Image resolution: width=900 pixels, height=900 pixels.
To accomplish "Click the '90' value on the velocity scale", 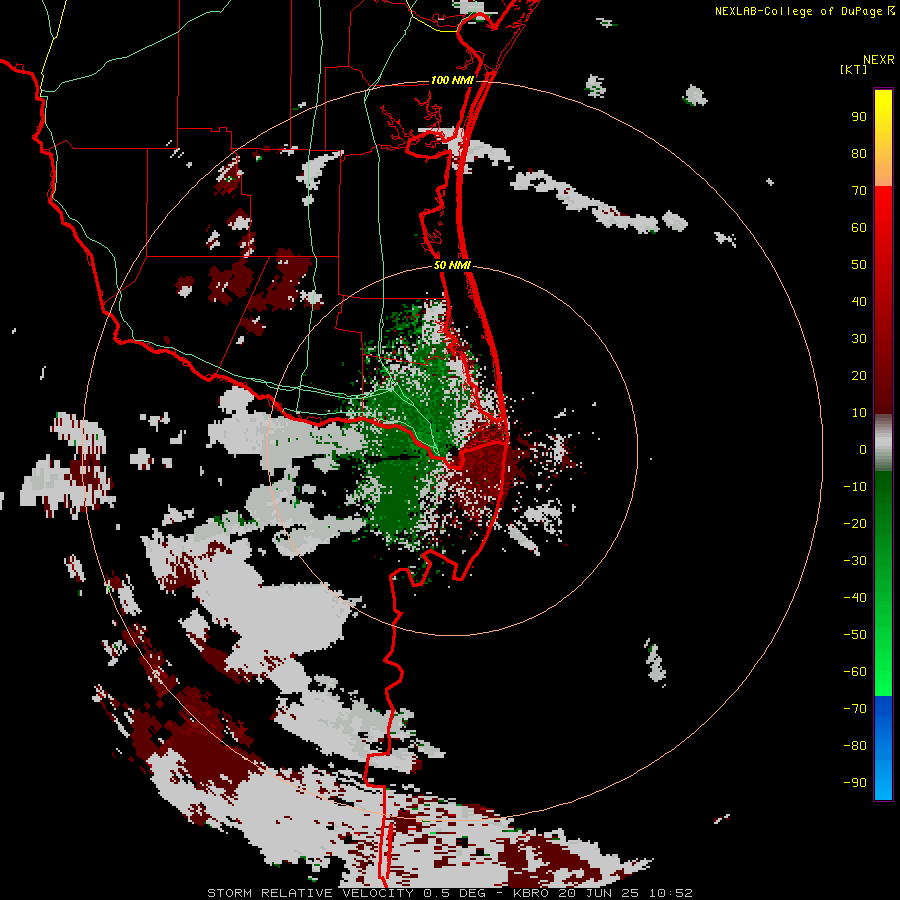I will pos(859,117).
